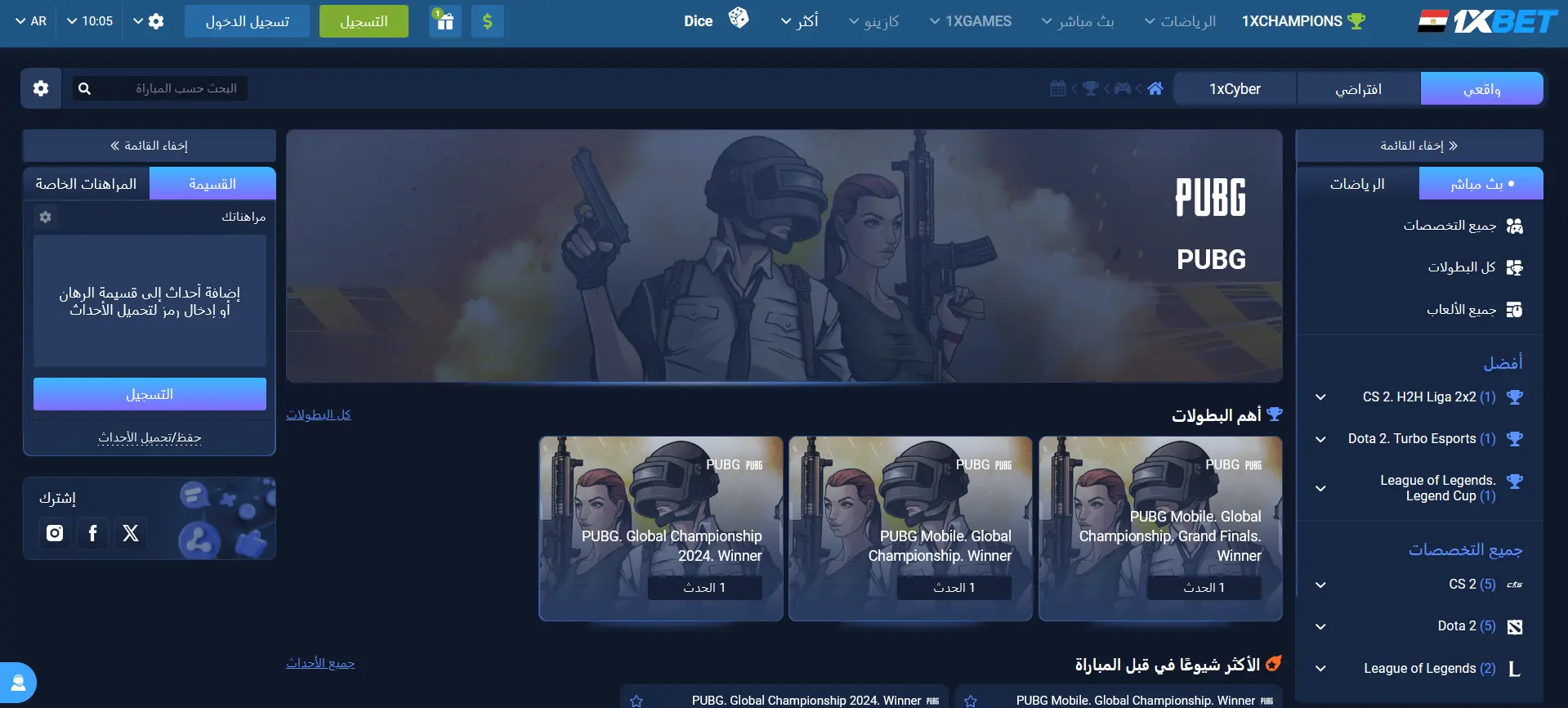Click the تسجيل الدخول login button
1568x708 pixels.
[247, 21]
